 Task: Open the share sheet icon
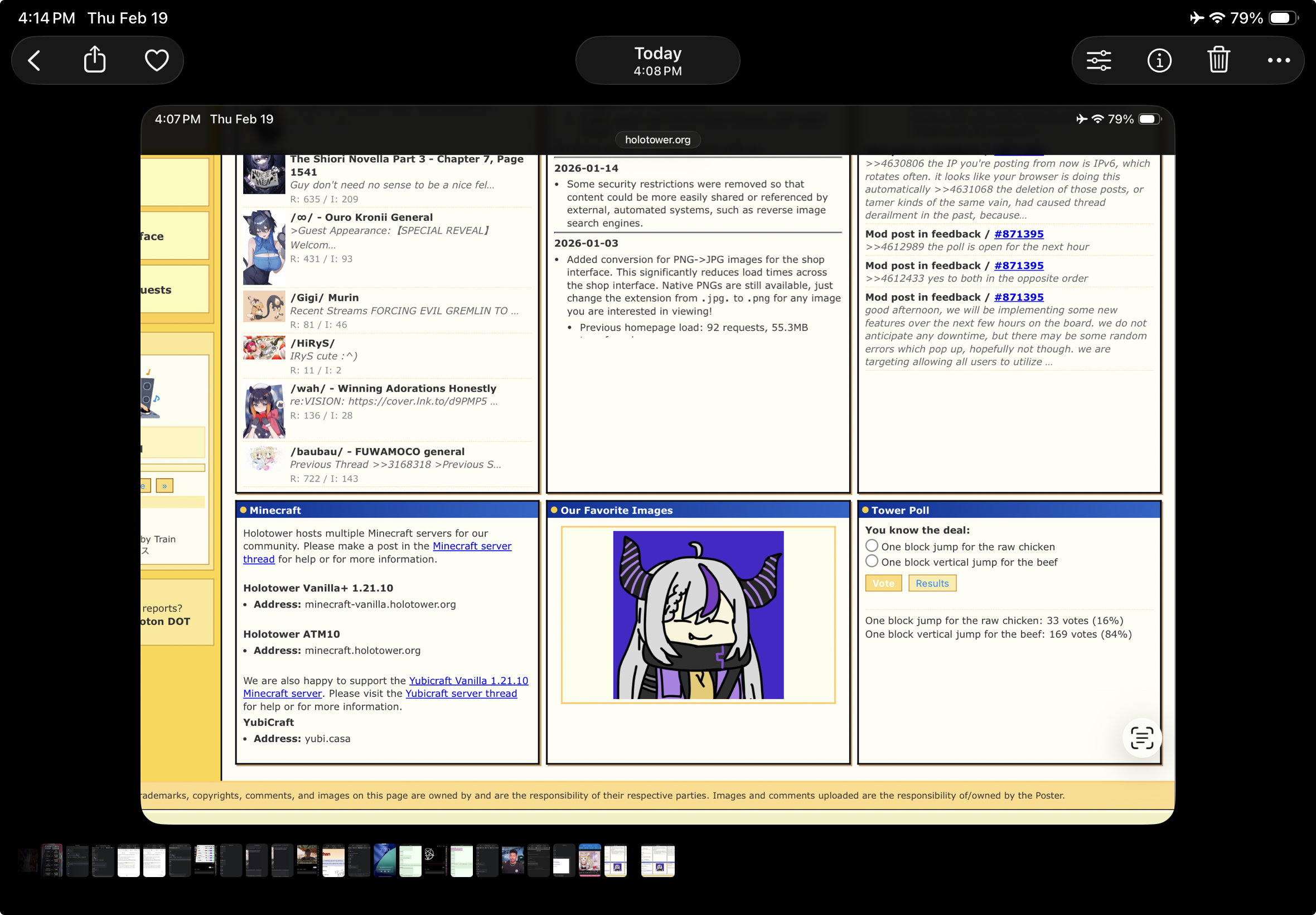pos(95,60)
